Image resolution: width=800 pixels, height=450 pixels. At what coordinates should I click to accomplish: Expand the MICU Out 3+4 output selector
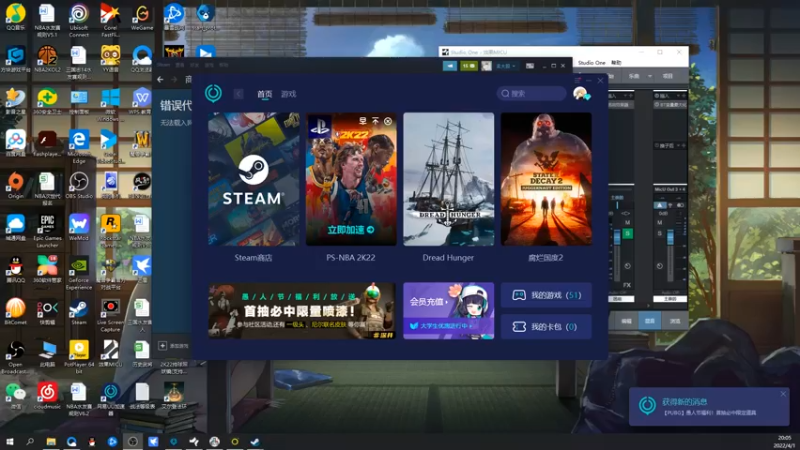[670, 189]
